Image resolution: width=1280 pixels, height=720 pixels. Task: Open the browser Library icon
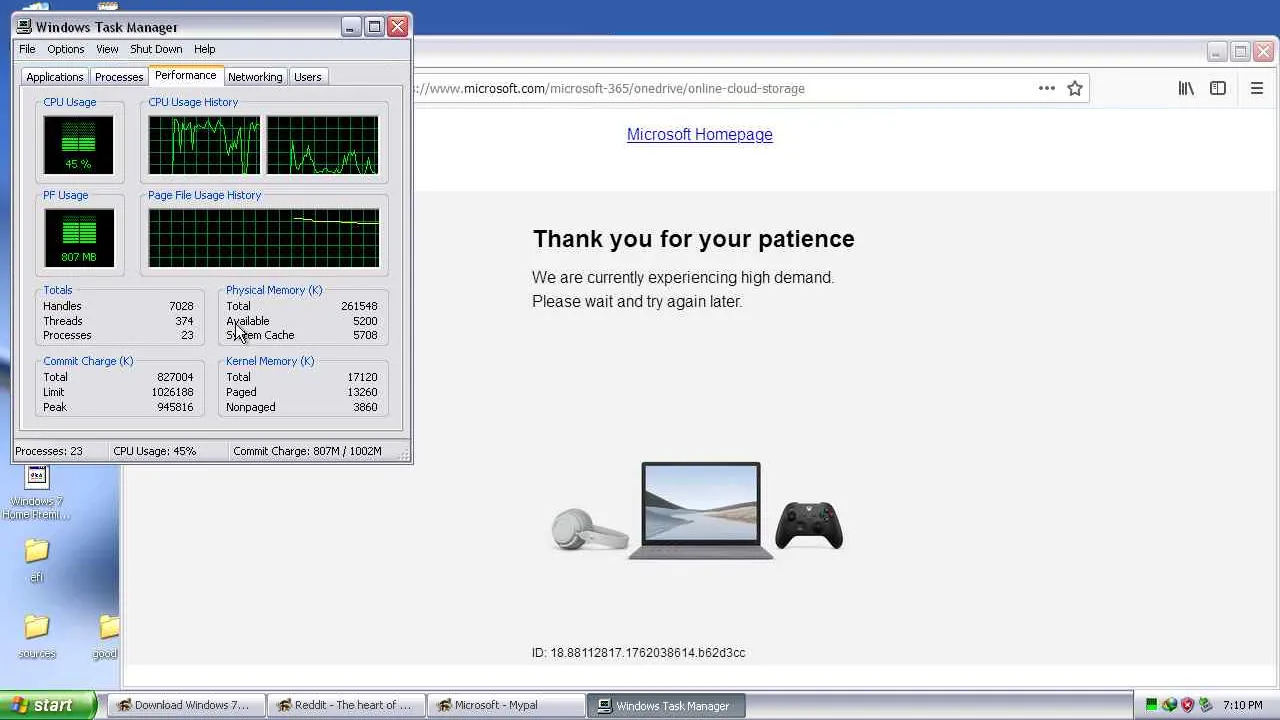(x=1186, y=88)
